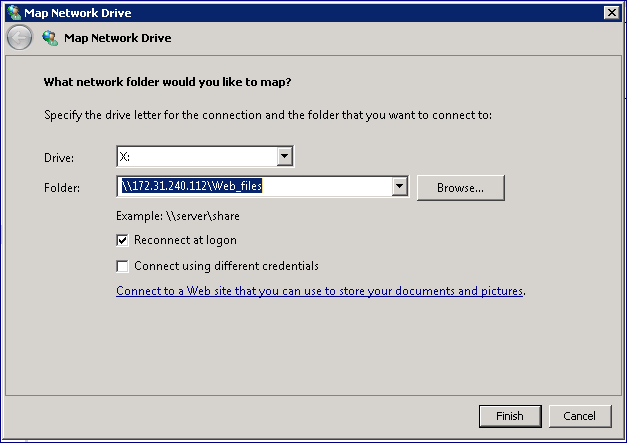627x443 pixels.
Task: Click the 'Drive:' field label
Action: click(x=59, y=158)
